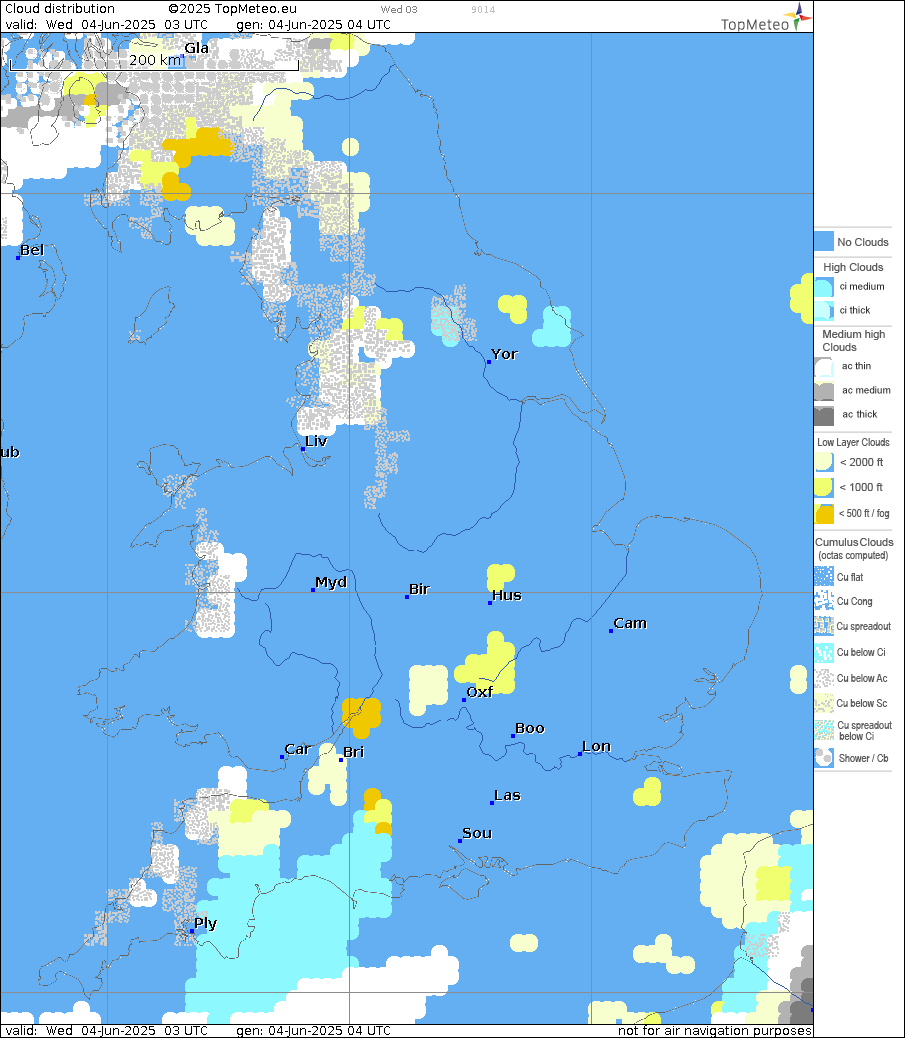The image size is (905, 1038).
Task: Click the 'not for air navigation purposes' text
Action: pos(714,1031)
